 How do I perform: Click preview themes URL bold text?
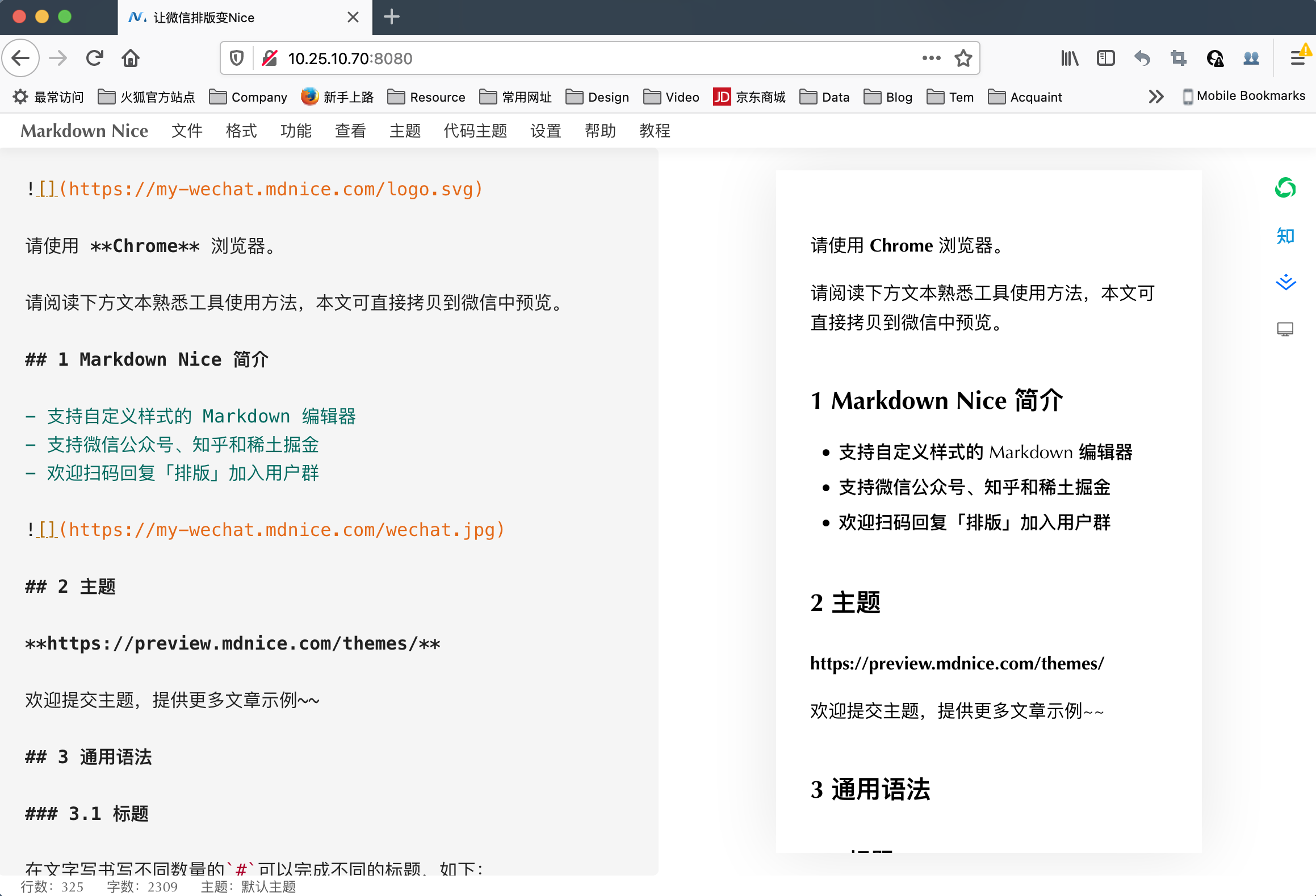(x=957, y=663)
